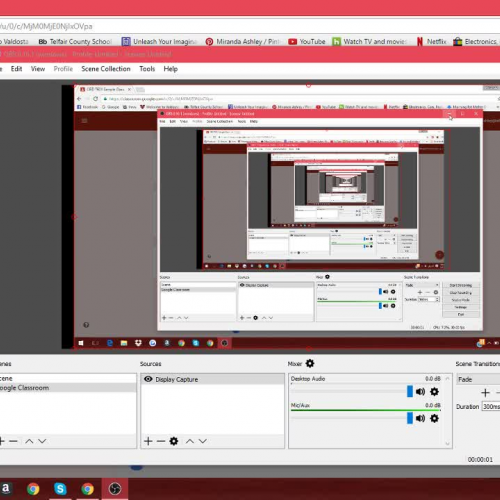This screenshot has width=500, height=500.
Task: Click the Chrome address bar URL
Action: click(46, 26)
